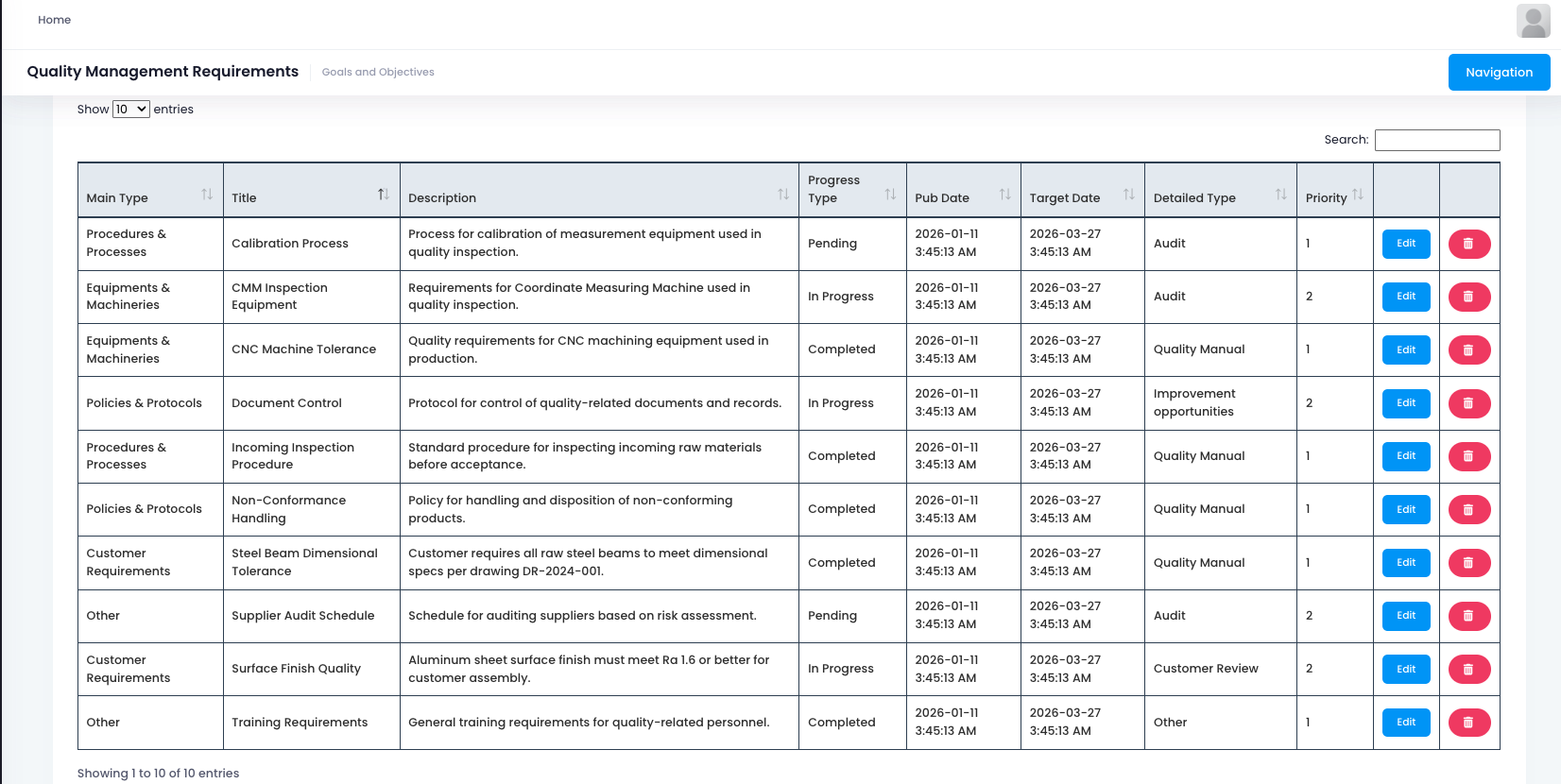Open Goals and Objectives breadcrumb
Image resolution: width=1561 pixels, height=784 pixels.
pos(378,72)
